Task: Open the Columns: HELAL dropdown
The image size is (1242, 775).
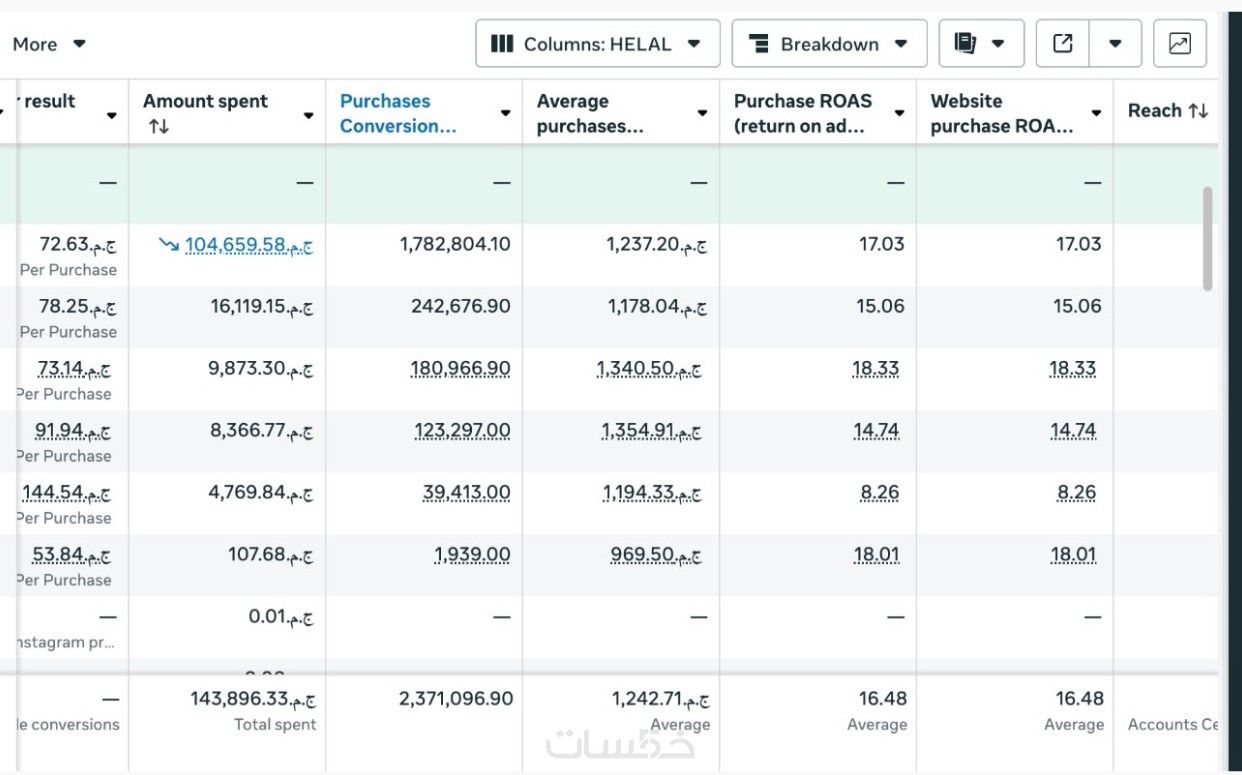Action: pos(597,44)
